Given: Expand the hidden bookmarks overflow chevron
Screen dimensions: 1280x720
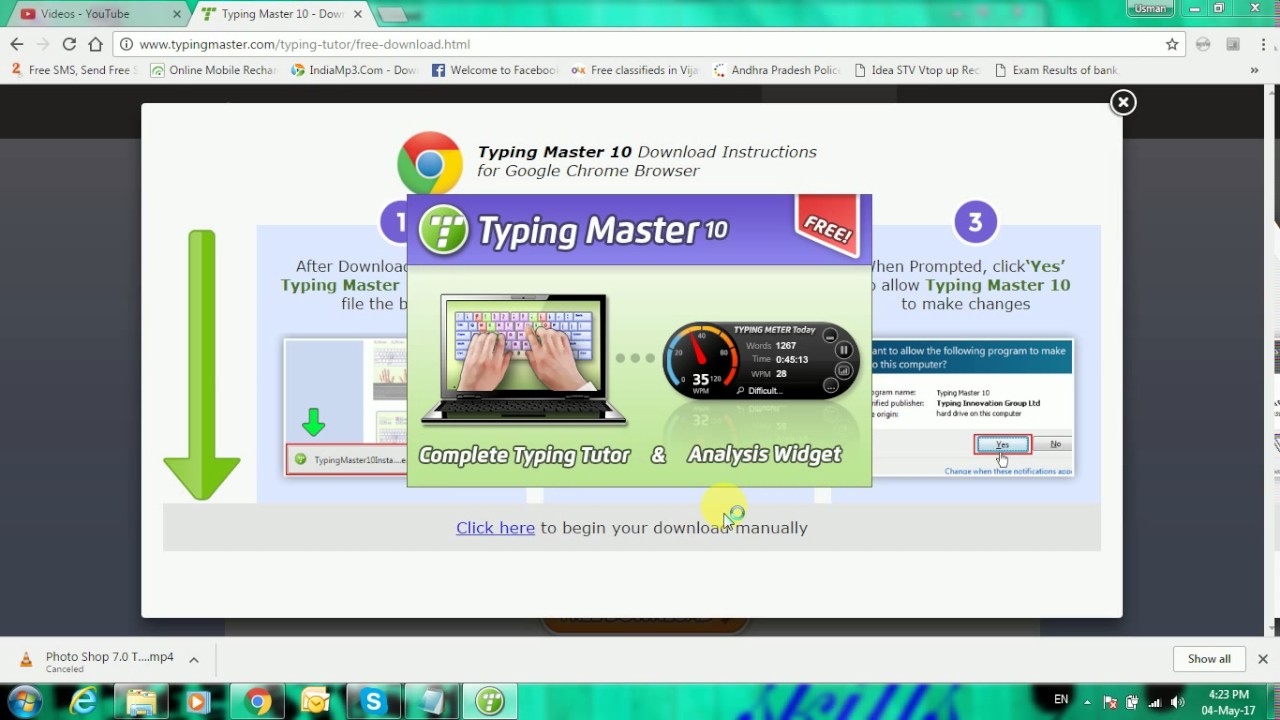Looking at the screenshot, I should pos(1254,70).
